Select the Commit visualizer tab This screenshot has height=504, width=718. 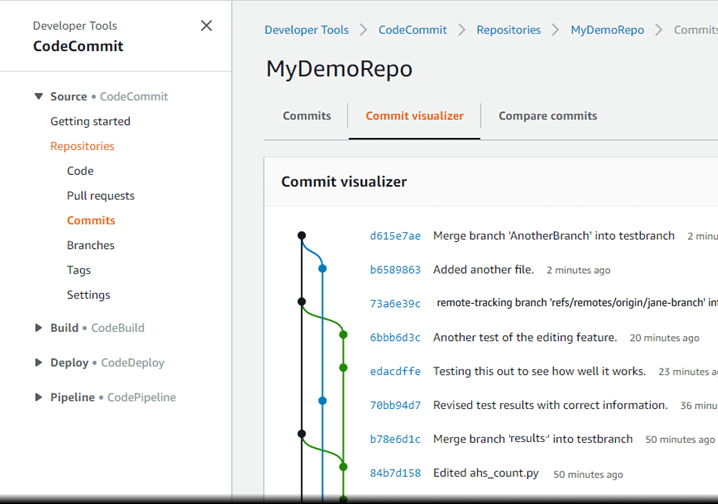414,116
